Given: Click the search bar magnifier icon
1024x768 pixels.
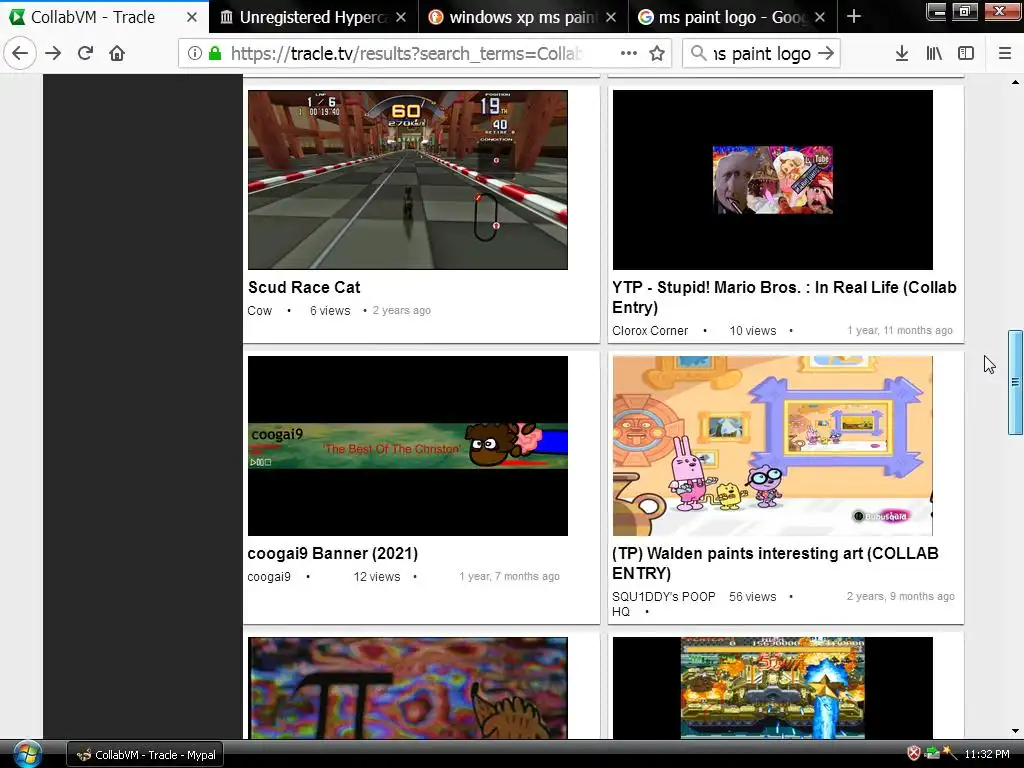Looking at the screenshot, I should [x=698, y=53].
